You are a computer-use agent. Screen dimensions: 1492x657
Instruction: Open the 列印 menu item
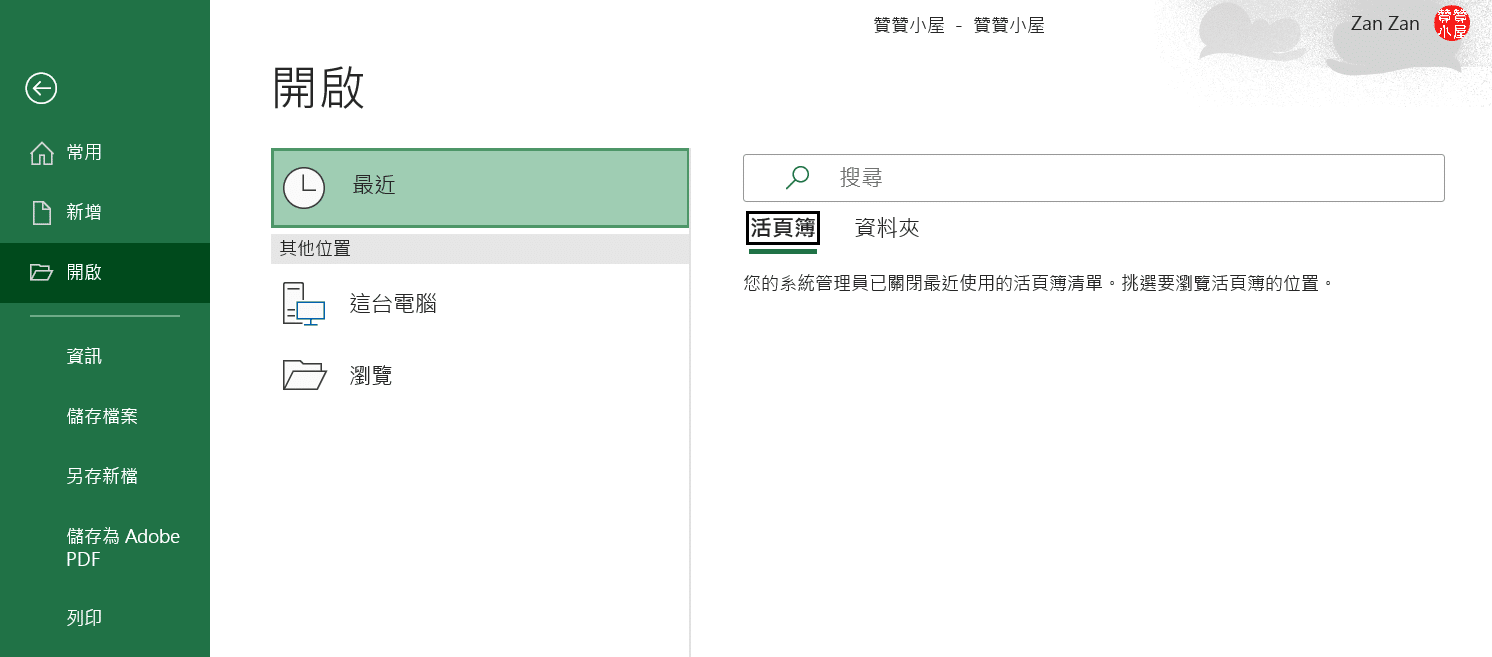point(84,618)
